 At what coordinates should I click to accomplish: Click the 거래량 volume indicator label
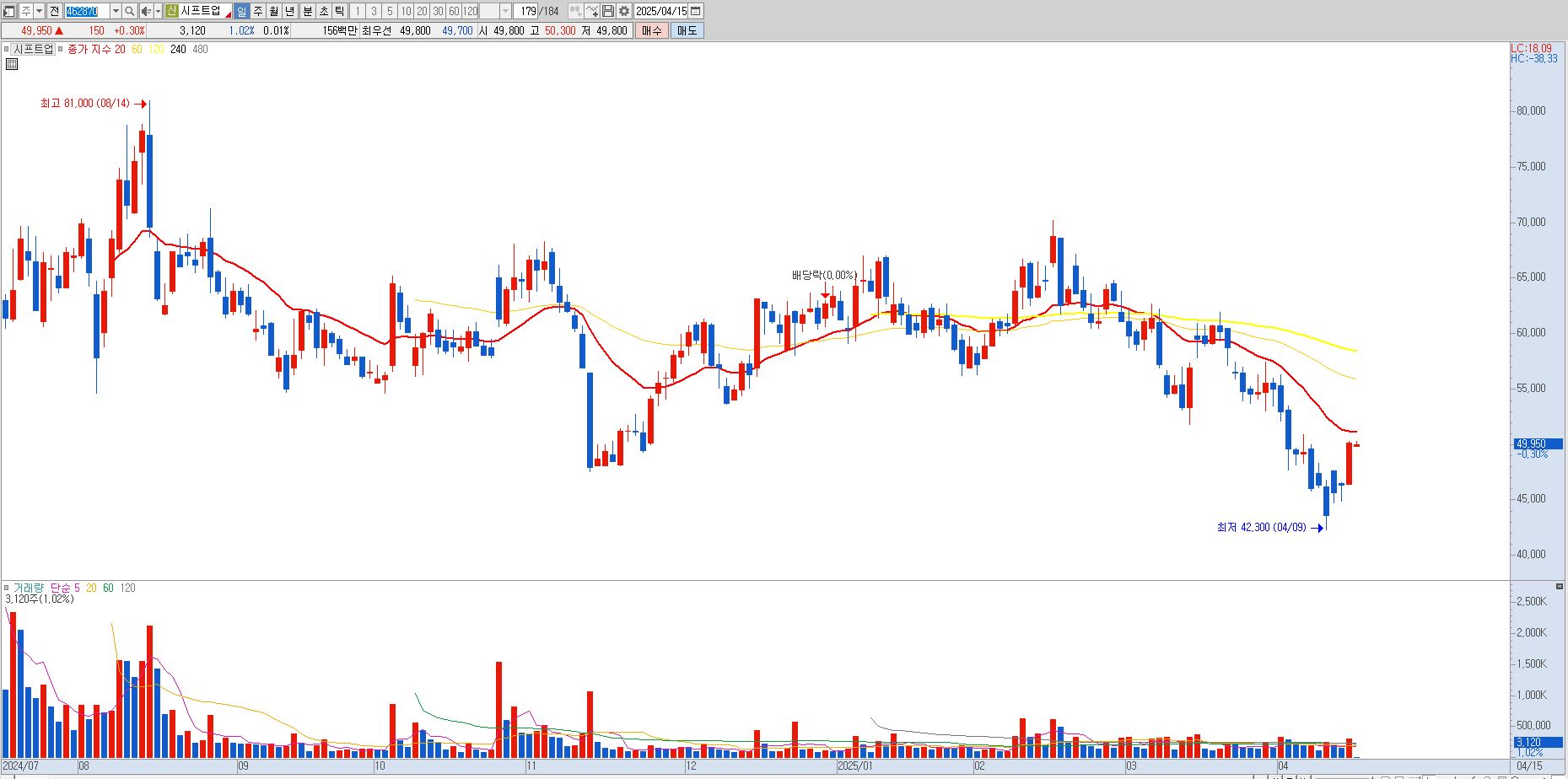(28, 588)
